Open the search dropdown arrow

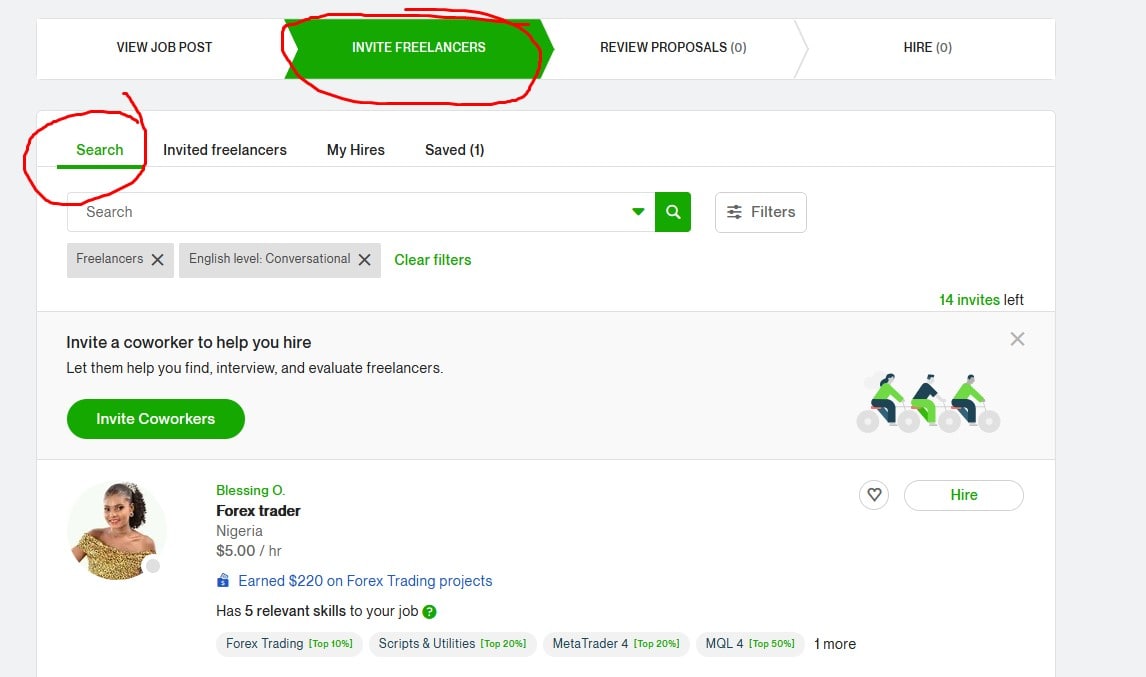click(638, 212)
